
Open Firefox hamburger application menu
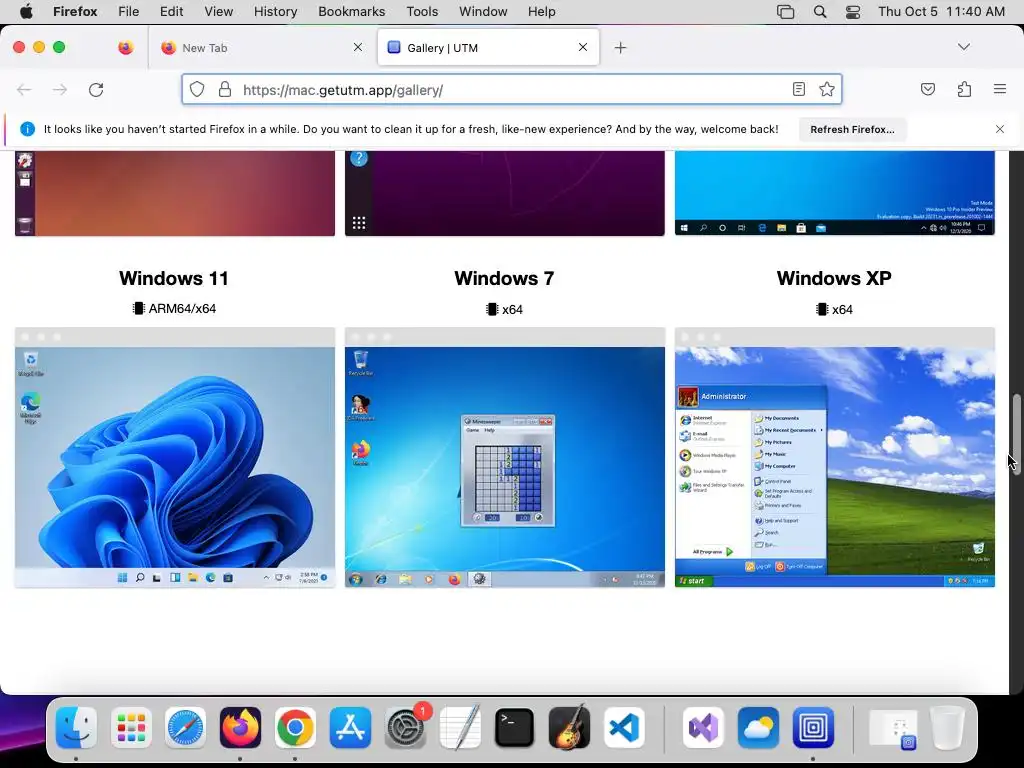coord(1000,89)
